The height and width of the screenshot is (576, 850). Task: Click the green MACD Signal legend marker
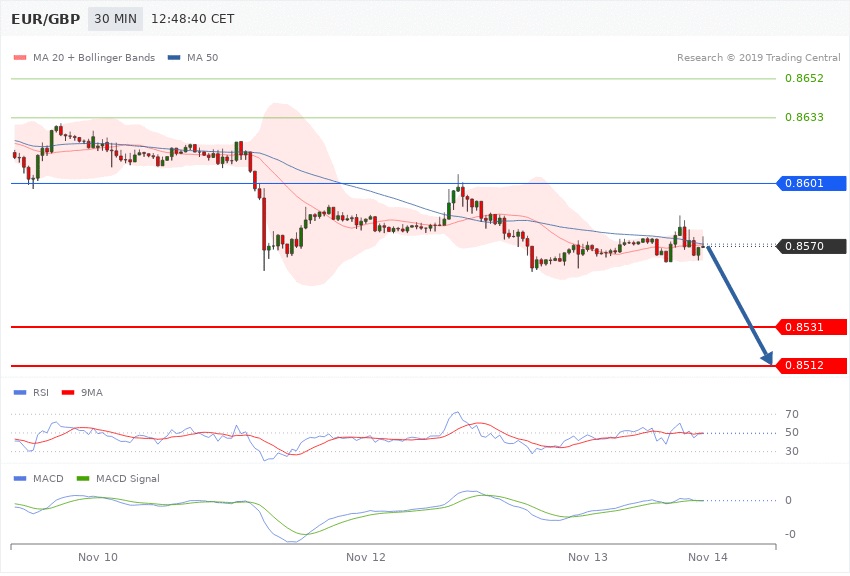[82, 479]
